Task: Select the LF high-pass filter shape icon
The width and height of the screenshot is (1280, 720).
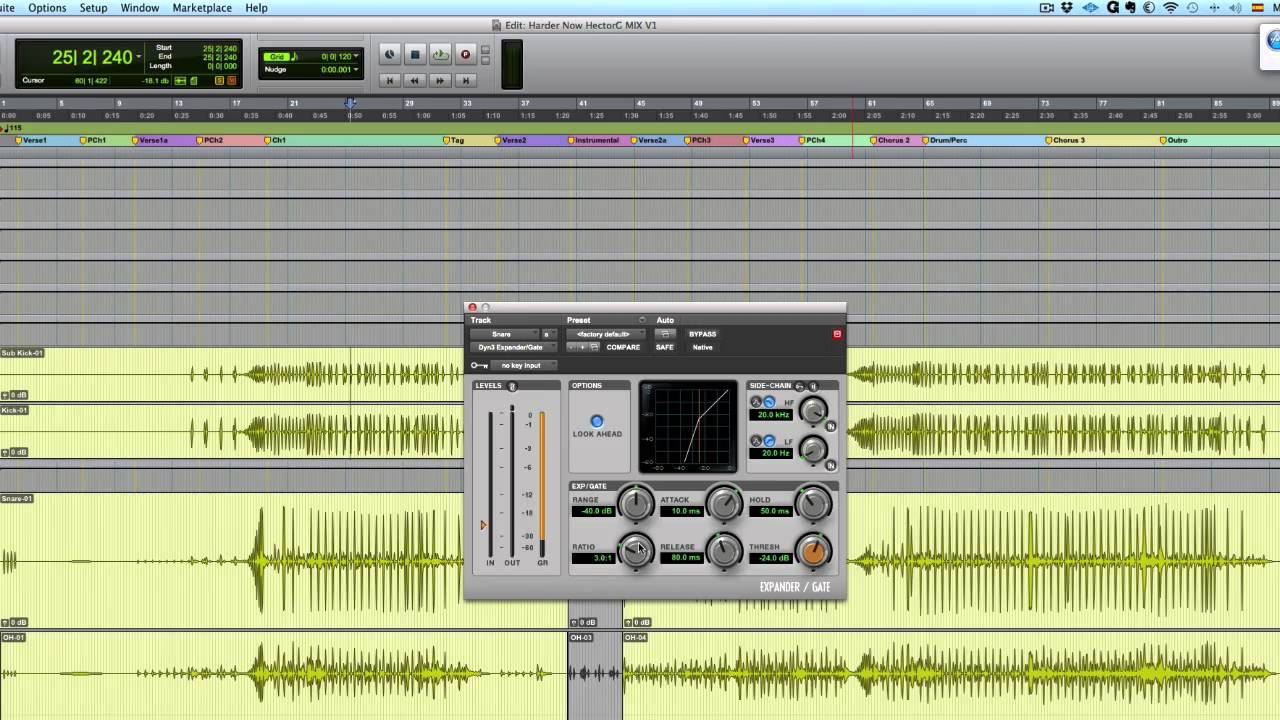Action: click(769, 441)
